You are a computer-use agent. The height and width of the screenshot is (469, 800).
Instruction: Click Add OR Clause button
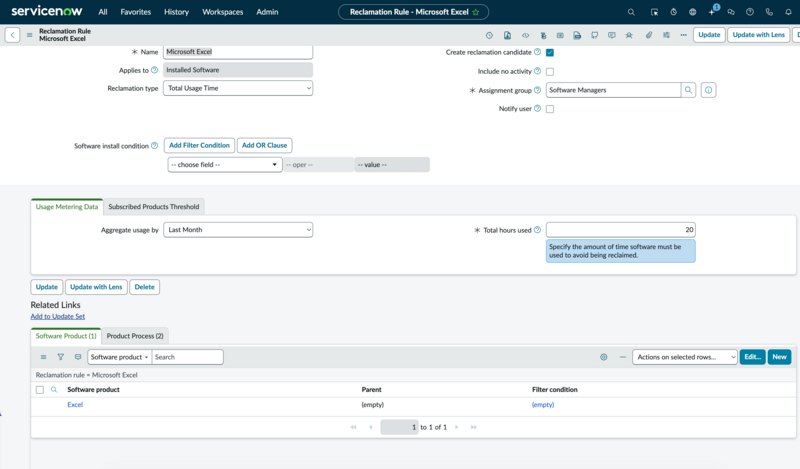[264, 145]
